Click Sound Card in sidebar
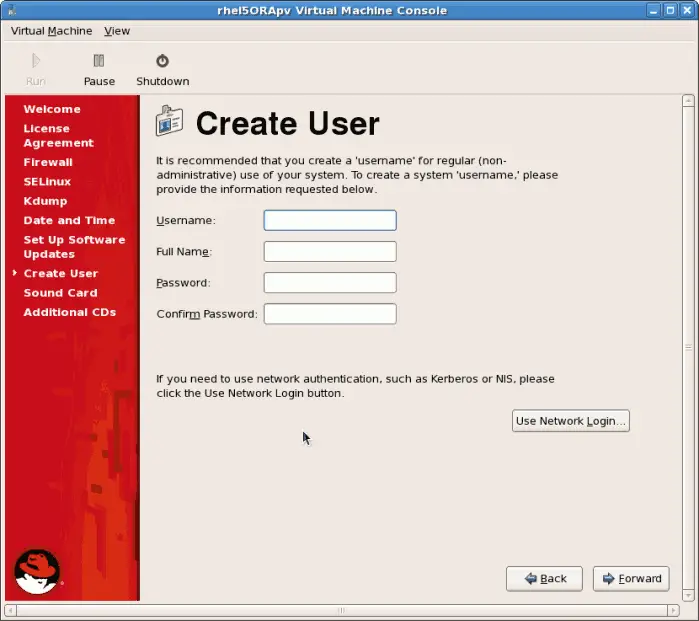 point(60,293)
